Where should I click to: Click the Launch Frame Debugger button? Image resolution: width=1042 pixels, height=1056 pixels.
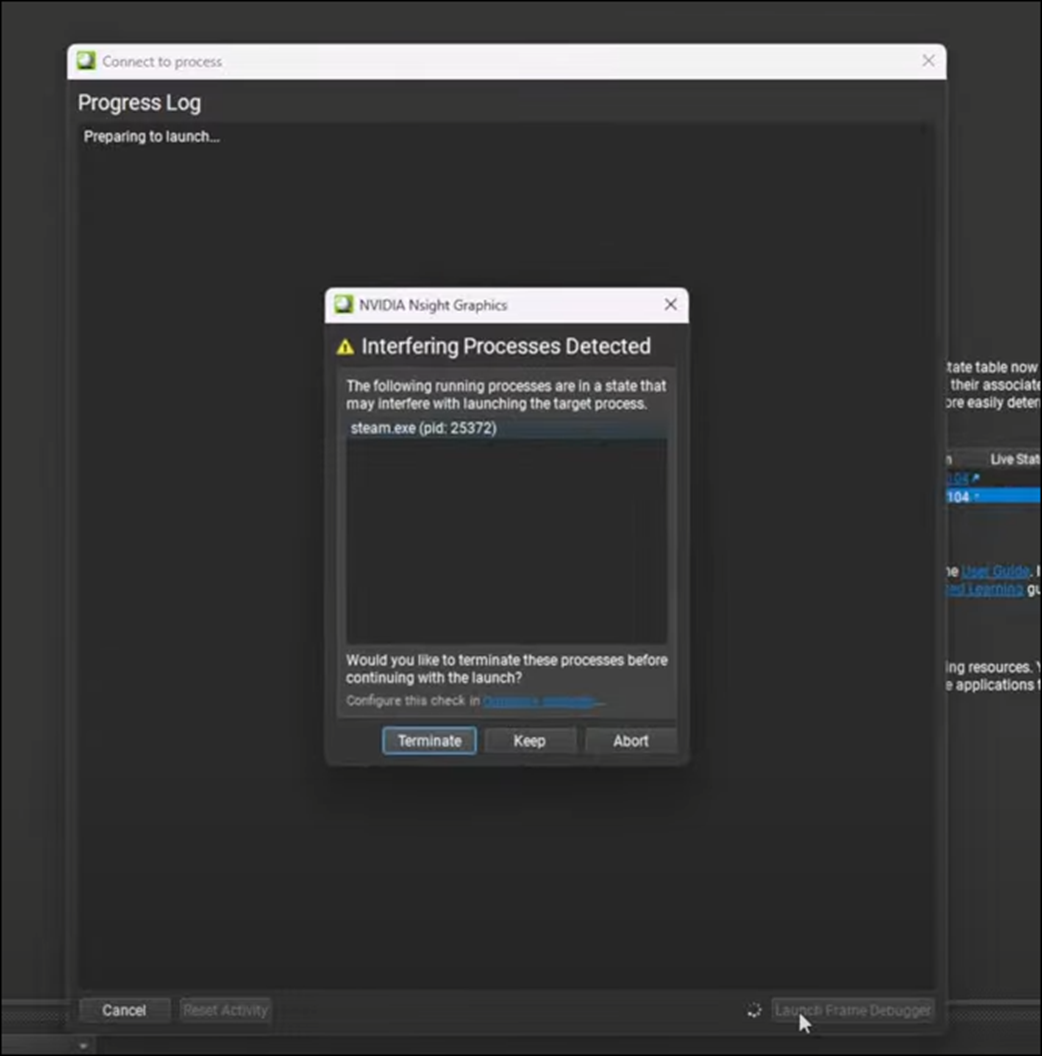pyautogui.click(x=853, y=1010)
